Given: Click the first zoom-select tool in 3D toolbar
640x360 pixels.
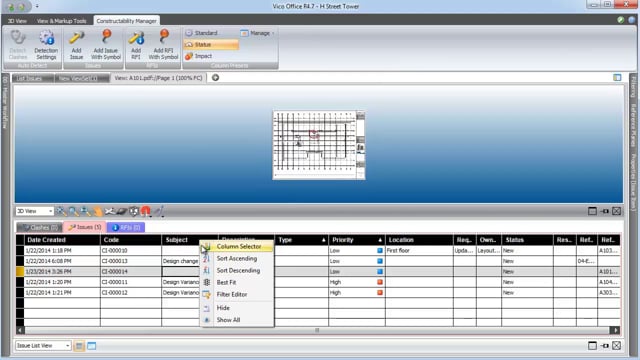Looking at the screenshot, I should [x=61, y=211].
